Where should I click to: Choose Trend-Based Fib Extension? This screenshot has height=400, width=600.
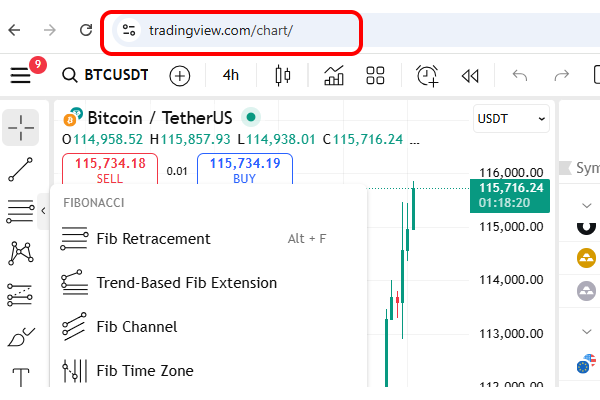tap(186, 283)
